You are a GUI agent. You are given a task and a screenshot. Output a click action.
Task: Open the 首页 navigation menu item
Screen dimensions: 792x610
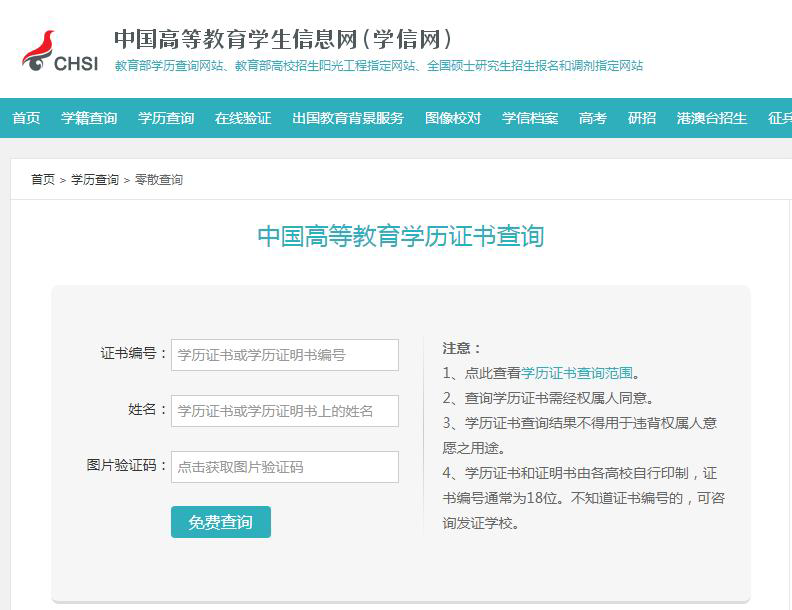(26, 118)
